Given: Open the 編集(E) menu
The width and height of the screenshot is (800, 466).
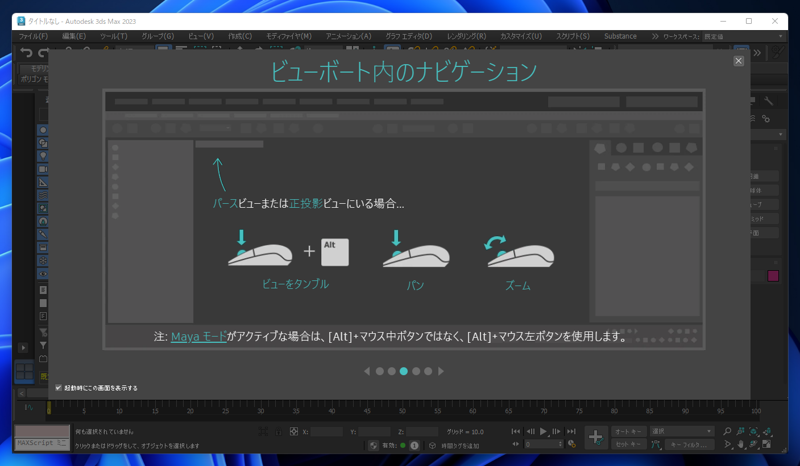Looking at the screenshot, I should (x=74, y=36).
